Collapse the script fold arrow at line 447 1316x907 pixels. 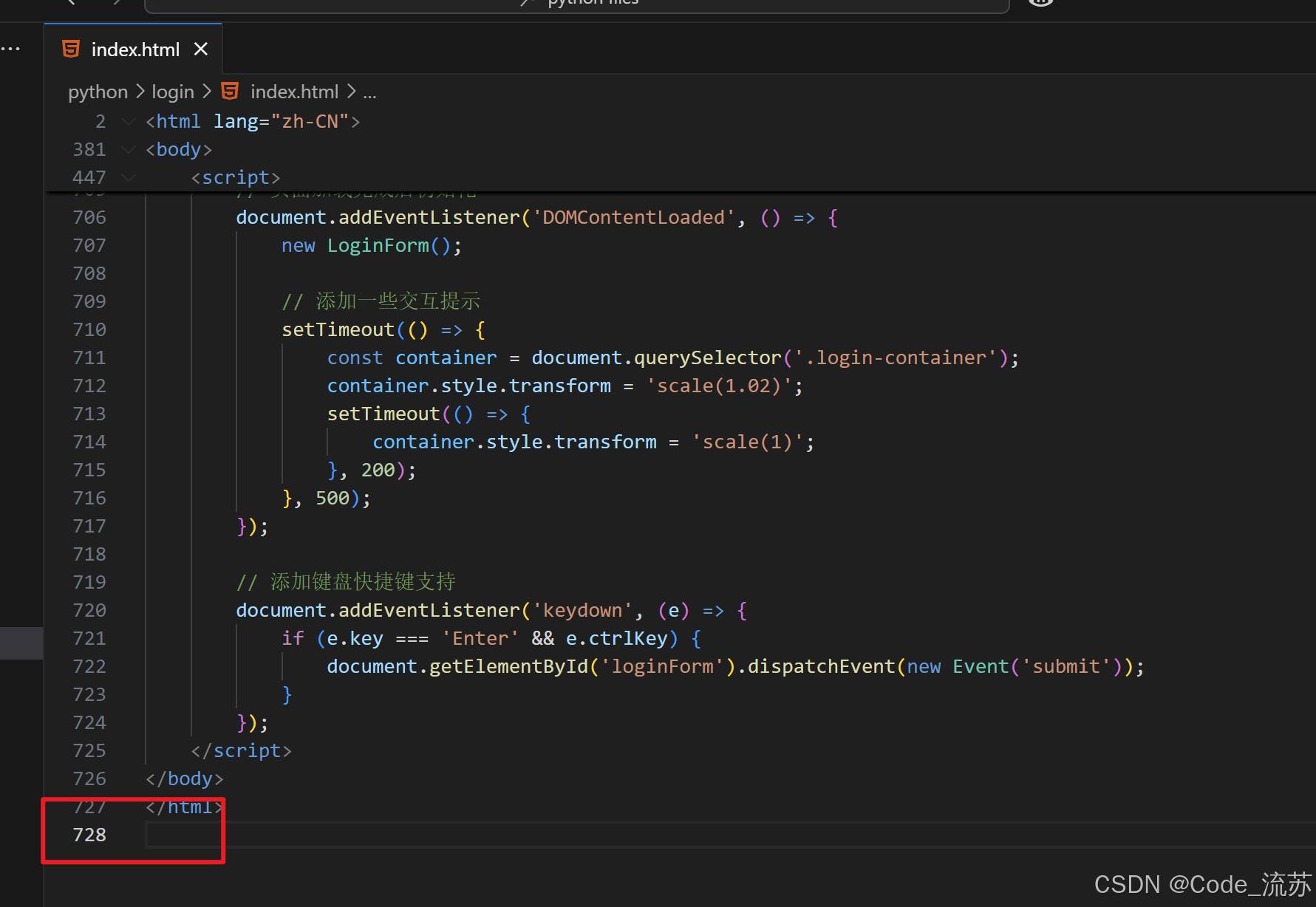(x=129, y=177)
